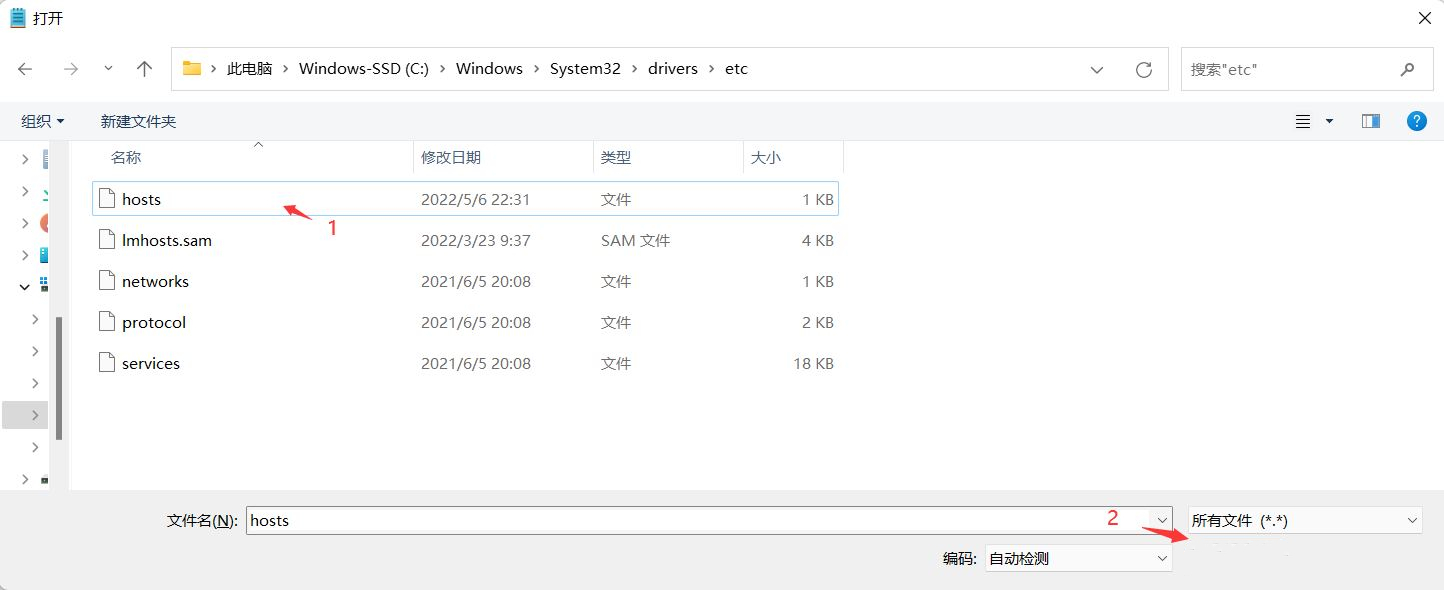Image resolution: width=1444 pixels, height=590 pixels.
Task: Open the 组织 menu
Action: click(41, 121)
